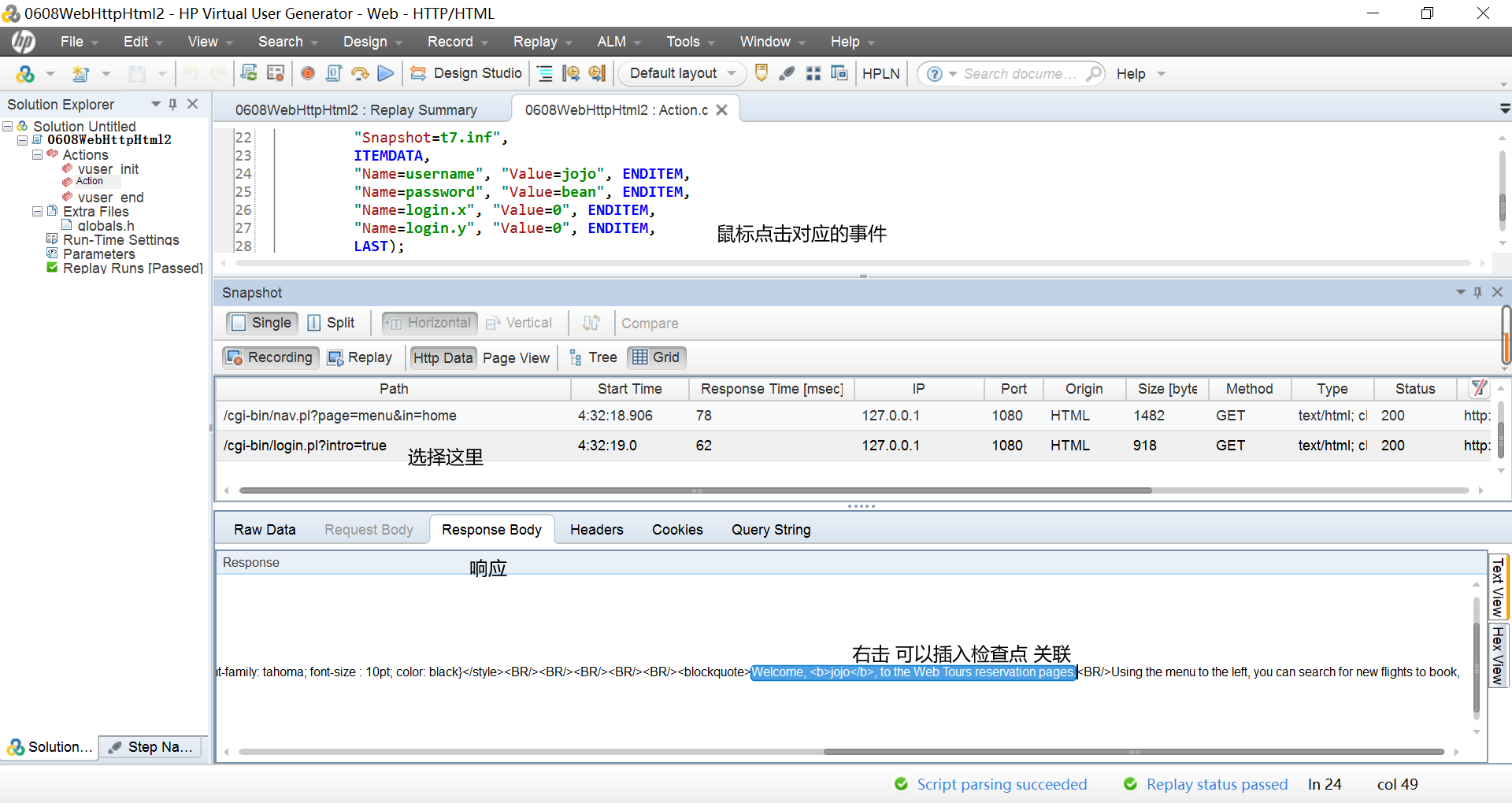Select the /cgi-bin/nav.pl?page=menu&in=home row
Screen dimensions: 1512x803
pos(854,416)
